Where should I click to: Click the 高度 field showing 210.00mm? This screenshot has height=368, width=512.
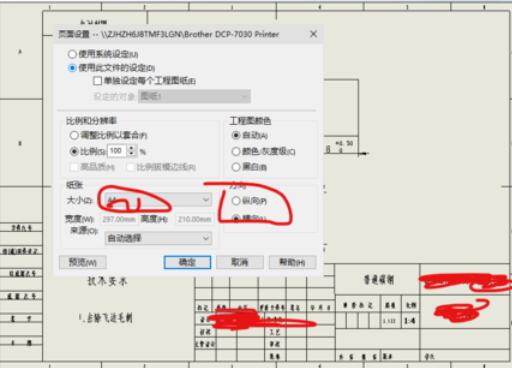[x=194, y=219]
